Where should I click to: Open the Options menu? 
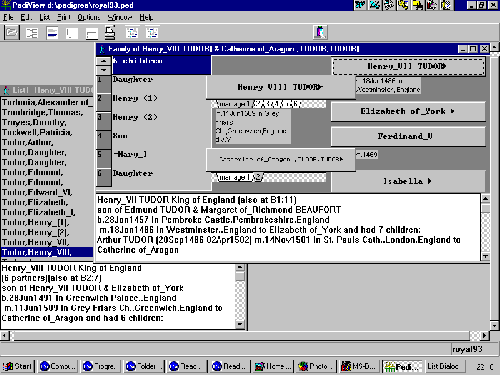point(88,17)
